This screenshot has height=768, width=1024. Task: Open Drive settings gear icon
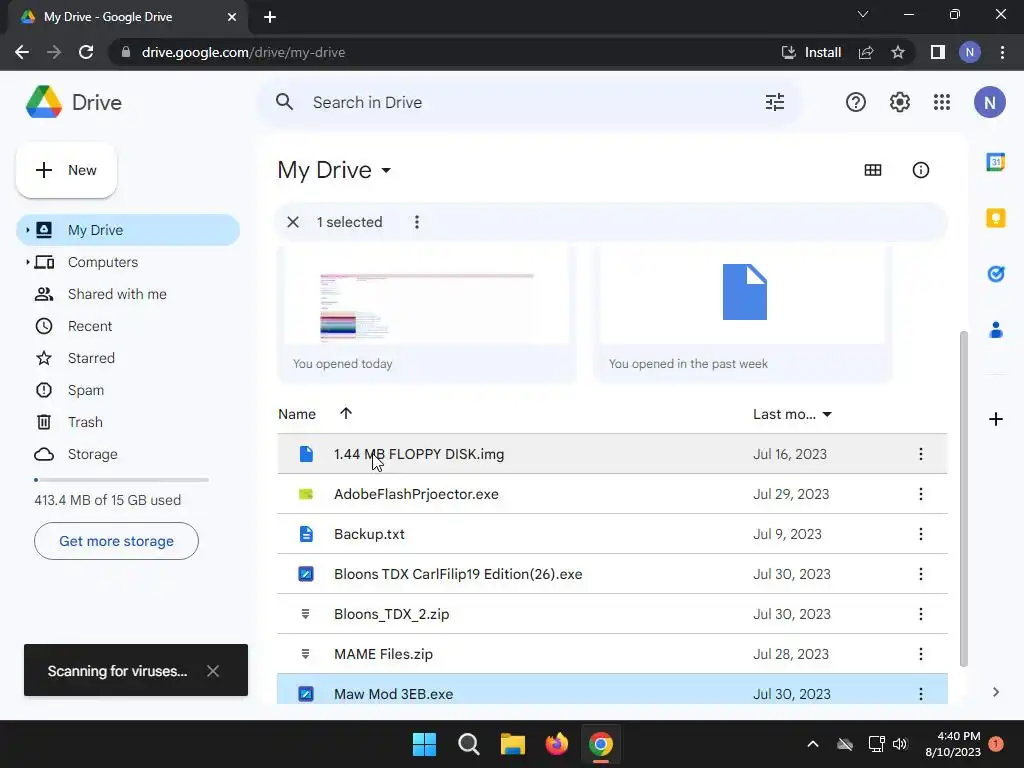coord(899,102)
